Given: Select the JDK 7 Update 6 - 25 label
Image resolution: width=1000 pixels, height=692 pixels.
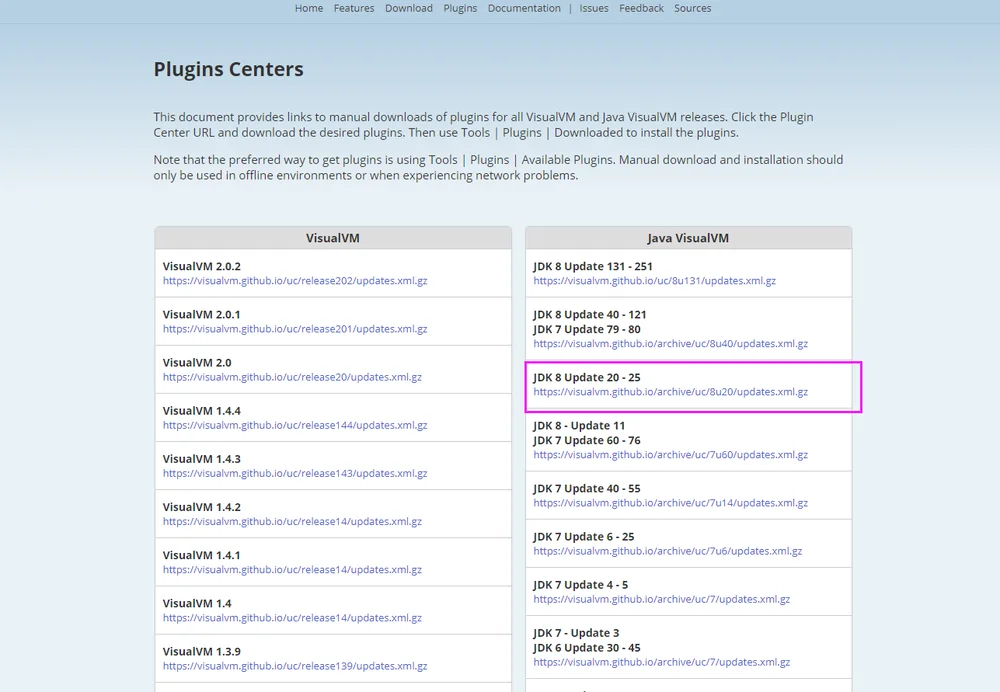Looking at the screenshot, I should pos(584,536).
